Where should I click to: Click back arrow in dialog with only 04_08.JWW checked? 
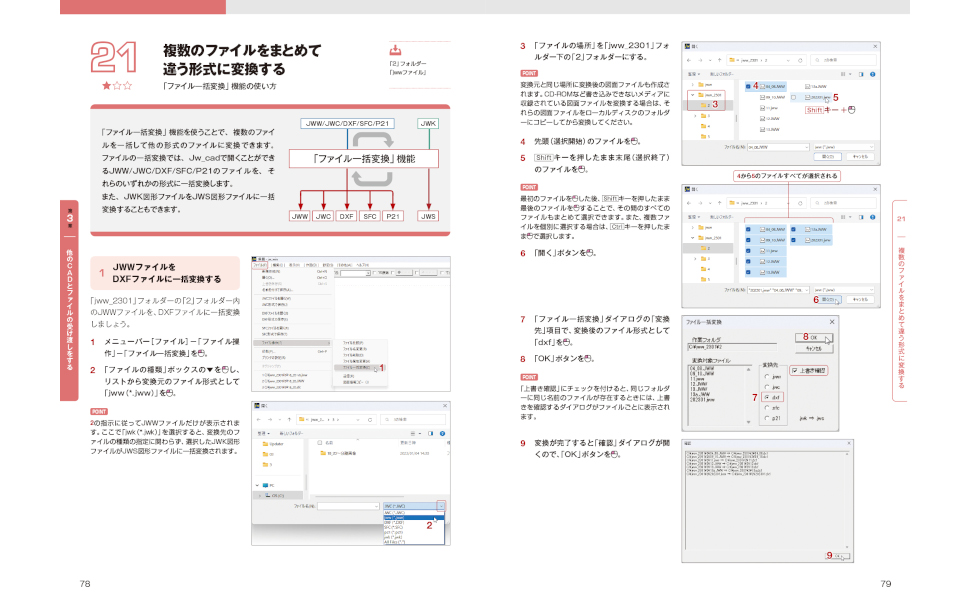[x=689, y=60]
